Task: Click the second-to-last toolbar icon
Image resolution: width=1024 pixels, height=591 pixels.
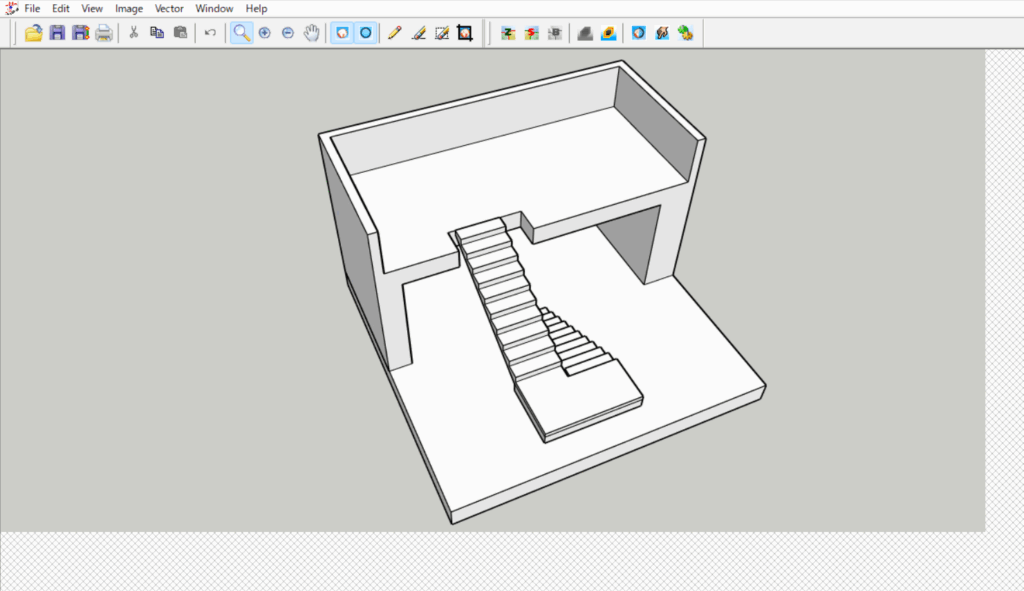Action: click(x=662, y=33)
